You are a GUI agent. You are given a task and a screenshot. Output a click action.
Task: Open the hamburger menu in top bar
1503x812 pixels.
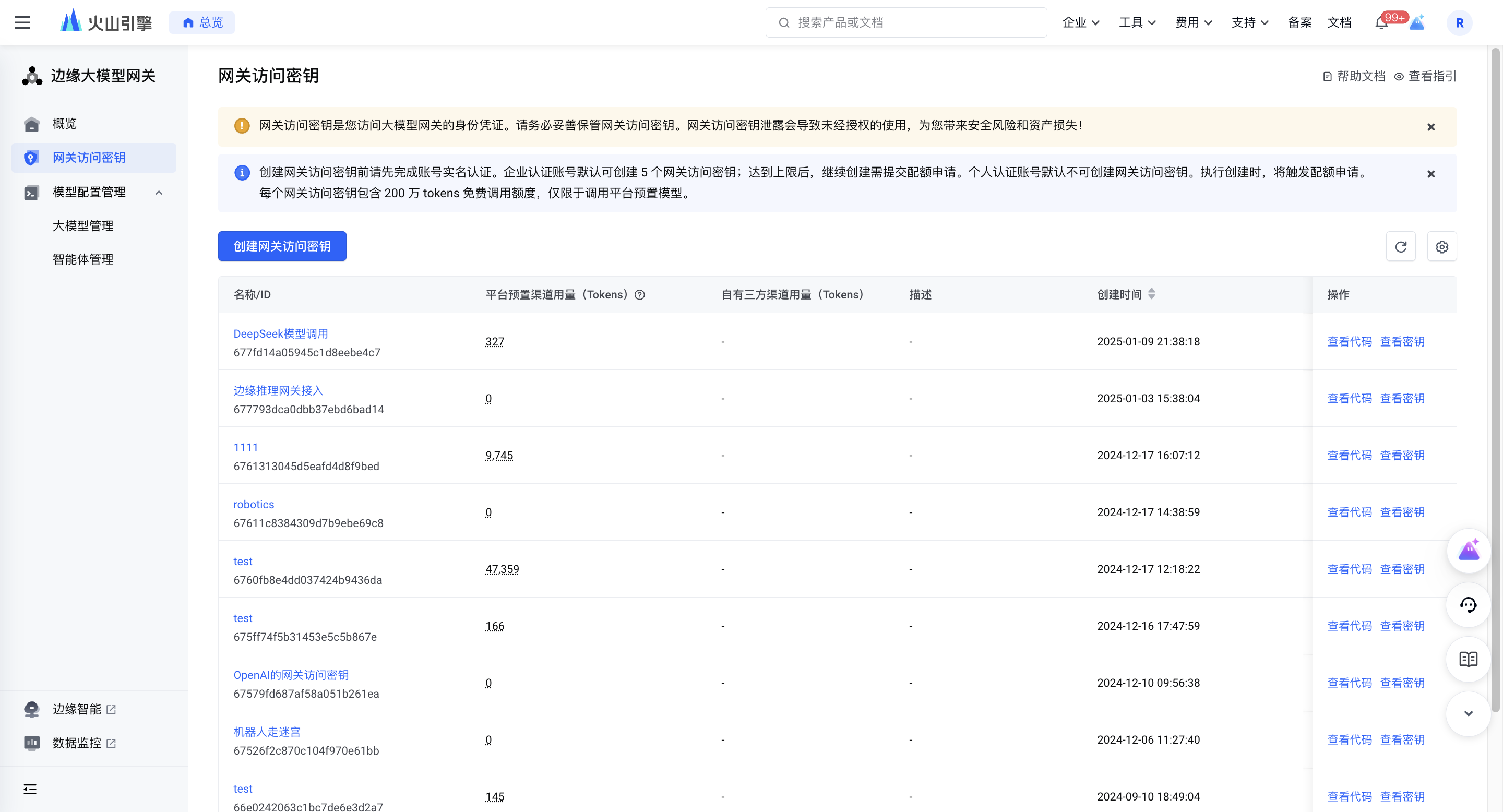pyautogui.click(x=22, y=22)
